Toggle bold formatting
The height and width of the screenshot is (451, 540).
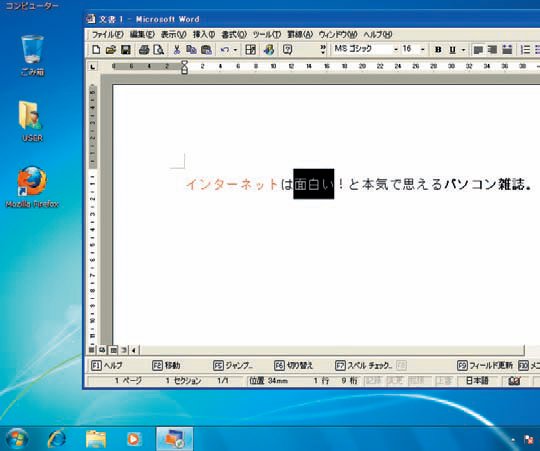pos(438,50)
